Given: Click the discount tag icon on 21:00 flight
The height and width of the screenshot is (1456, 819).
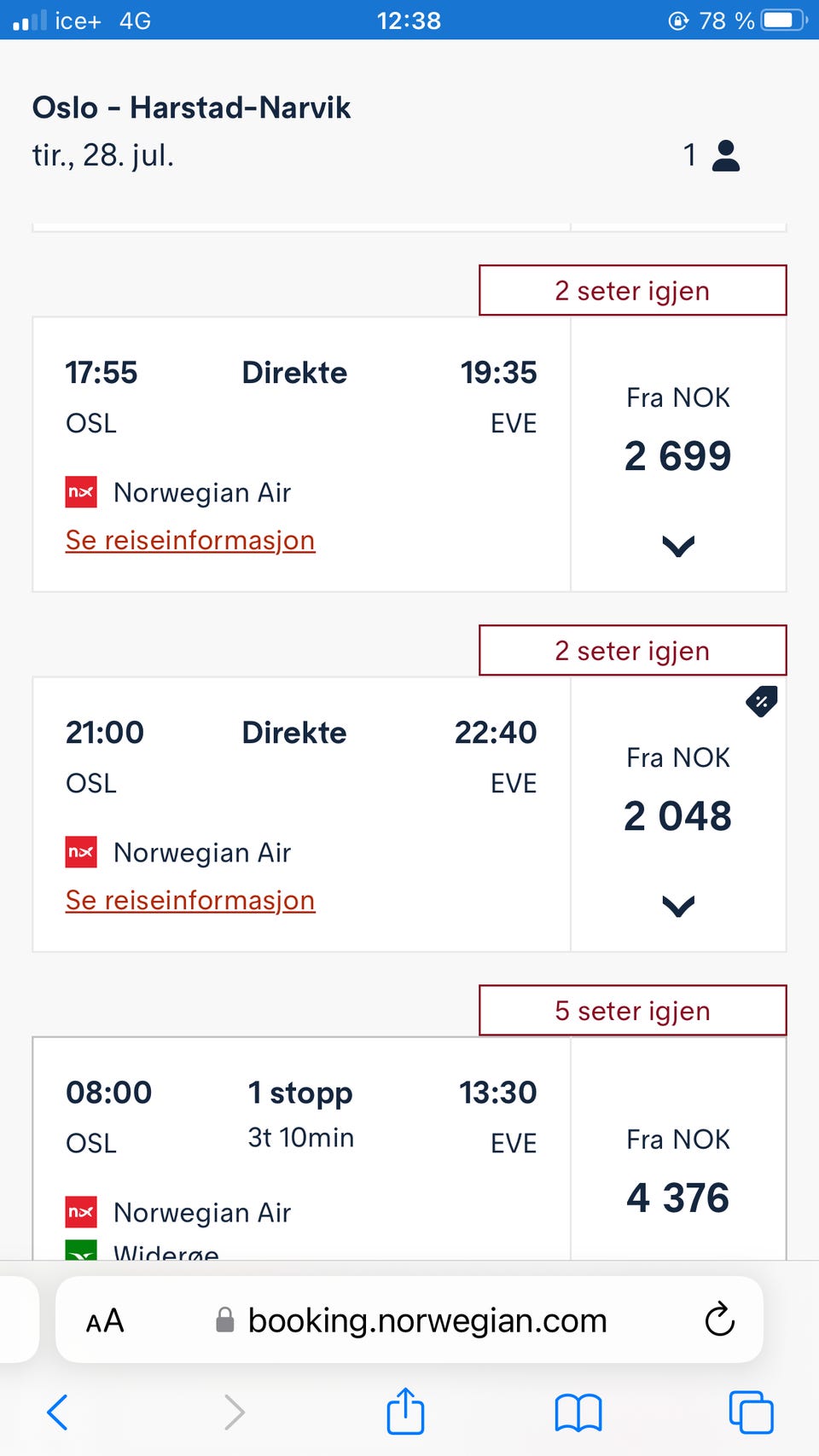Looking at the screenshot, I should pos(761,701).
